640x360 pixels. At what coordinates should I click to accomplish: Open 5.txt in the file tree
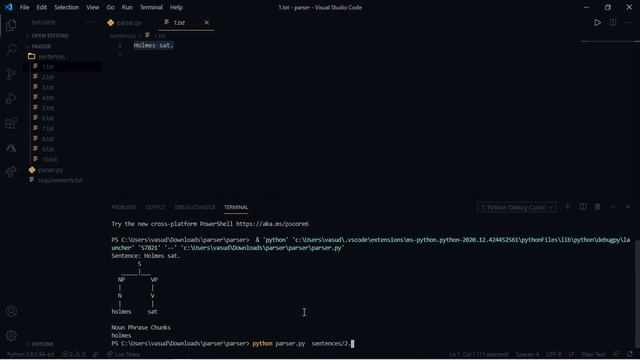(x=48, y=108)
